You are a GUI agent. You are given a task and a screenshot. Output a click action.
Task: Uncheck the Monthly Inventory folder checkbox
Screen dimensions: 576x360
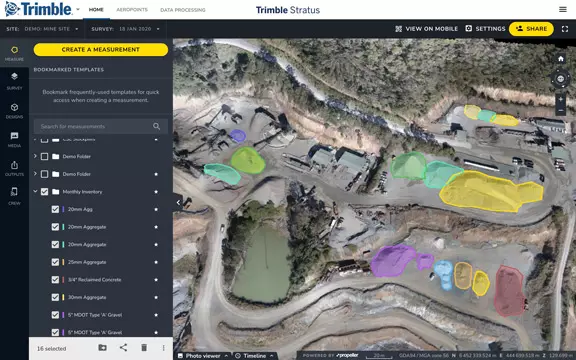[44, 192]
